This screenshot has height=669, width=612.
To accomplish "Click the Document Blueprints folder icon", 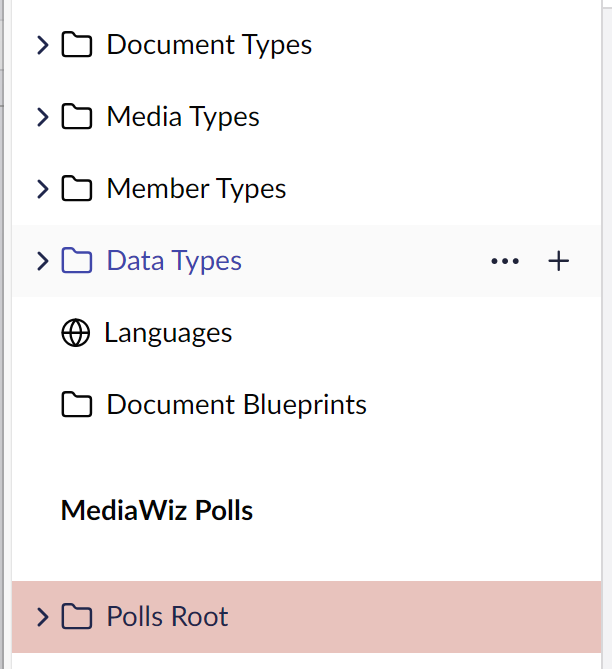I will point(76,405).
